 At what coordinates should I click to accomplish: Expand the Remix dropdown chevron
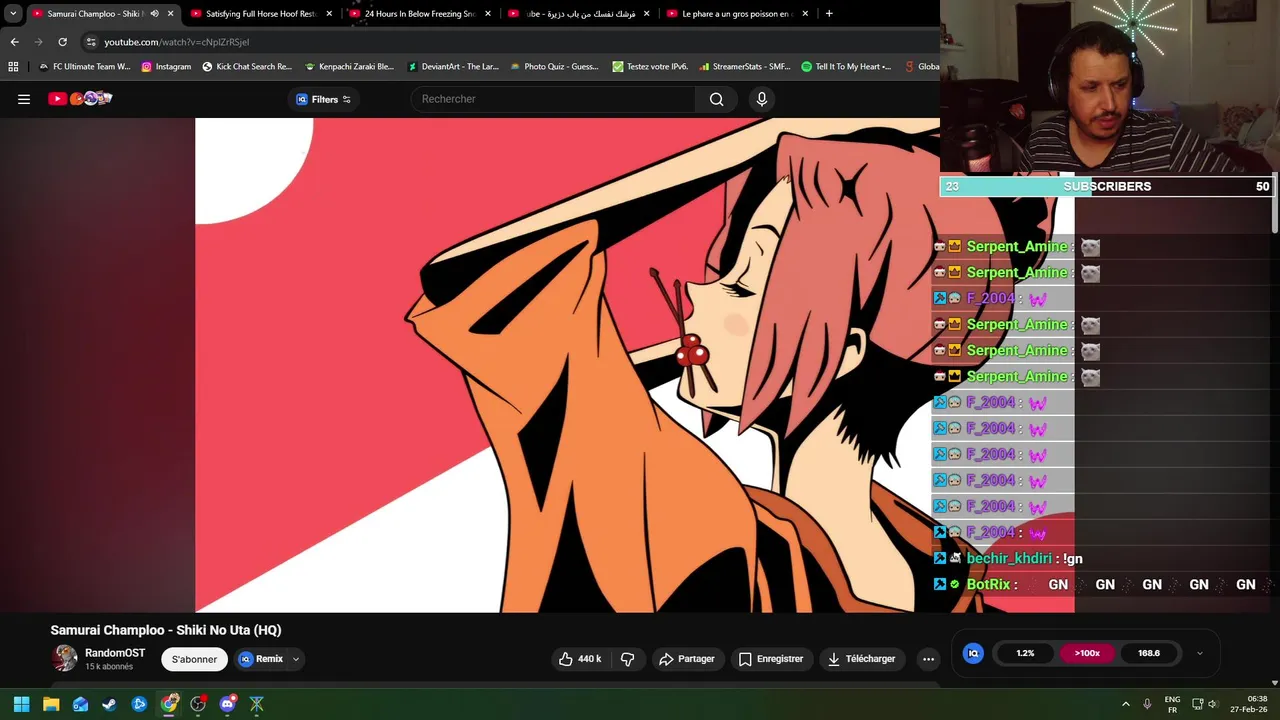[296, 659]
